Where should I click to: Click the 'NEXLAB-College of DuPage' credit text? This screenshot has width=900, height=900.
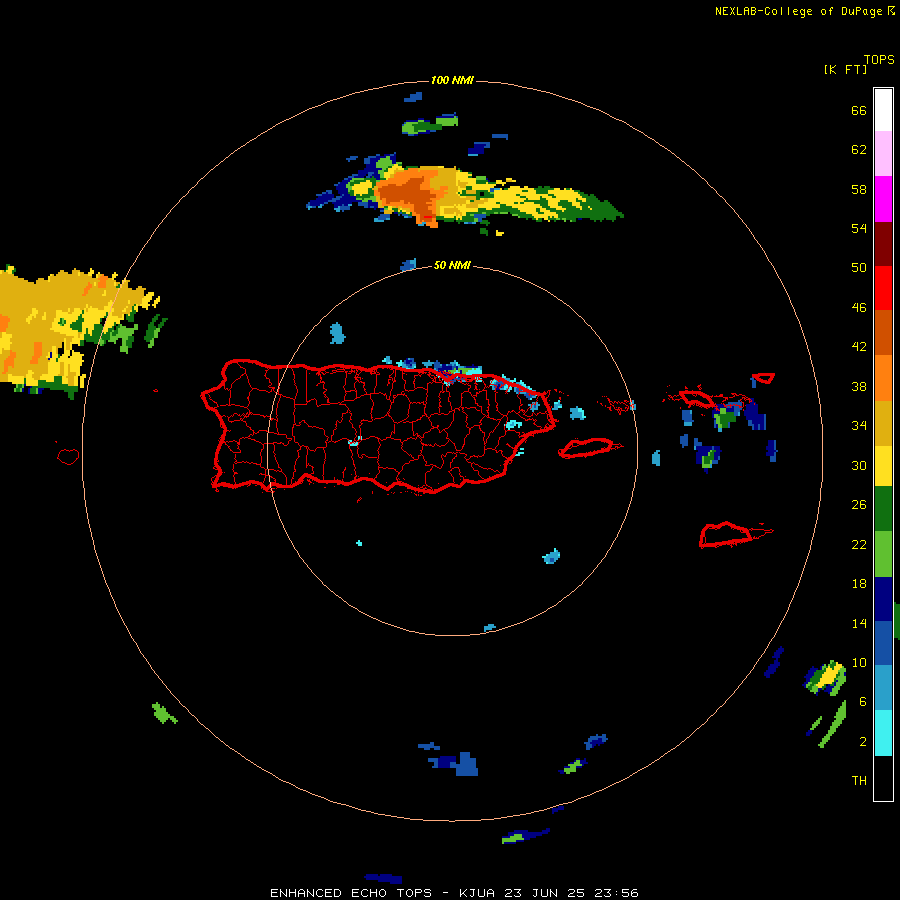(x=798, y=11)
